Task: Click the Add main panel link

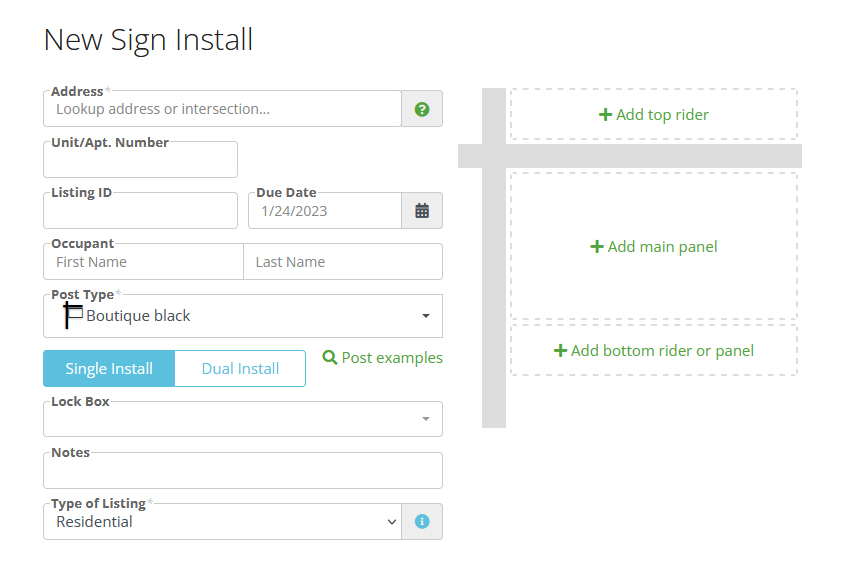Action: tap(654, 247)
